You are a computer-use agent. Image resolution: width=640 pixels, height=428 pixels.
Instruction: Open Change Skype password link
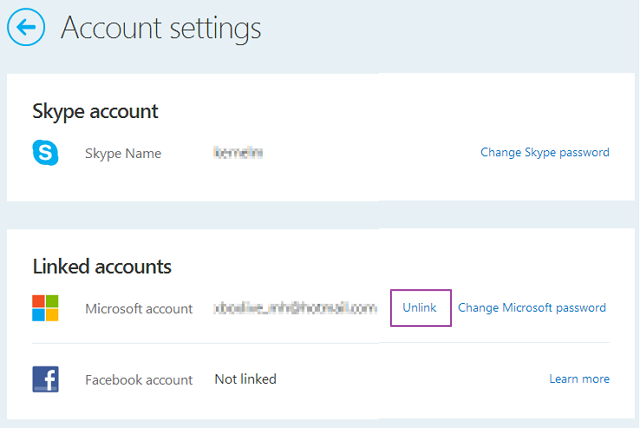click(x=544, y=153)
